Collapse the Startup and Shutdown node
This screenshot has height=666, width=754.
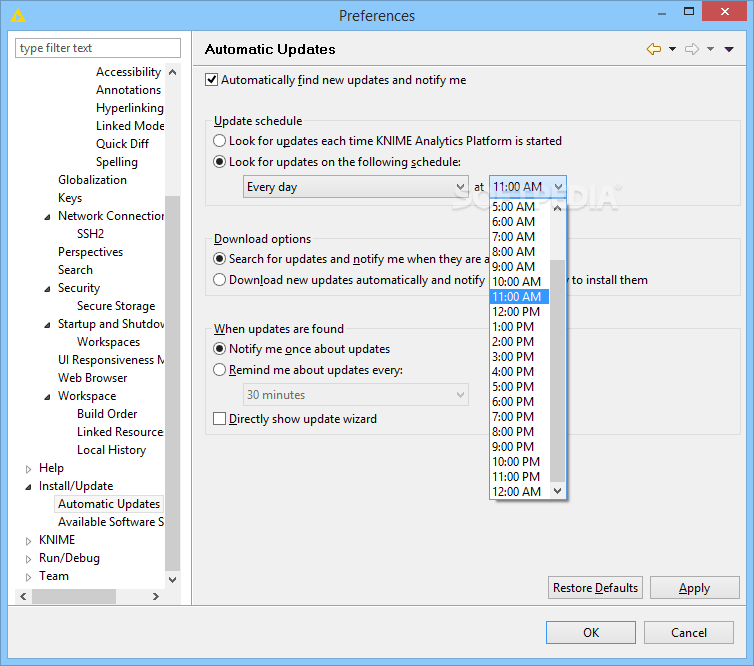[47, 325]
